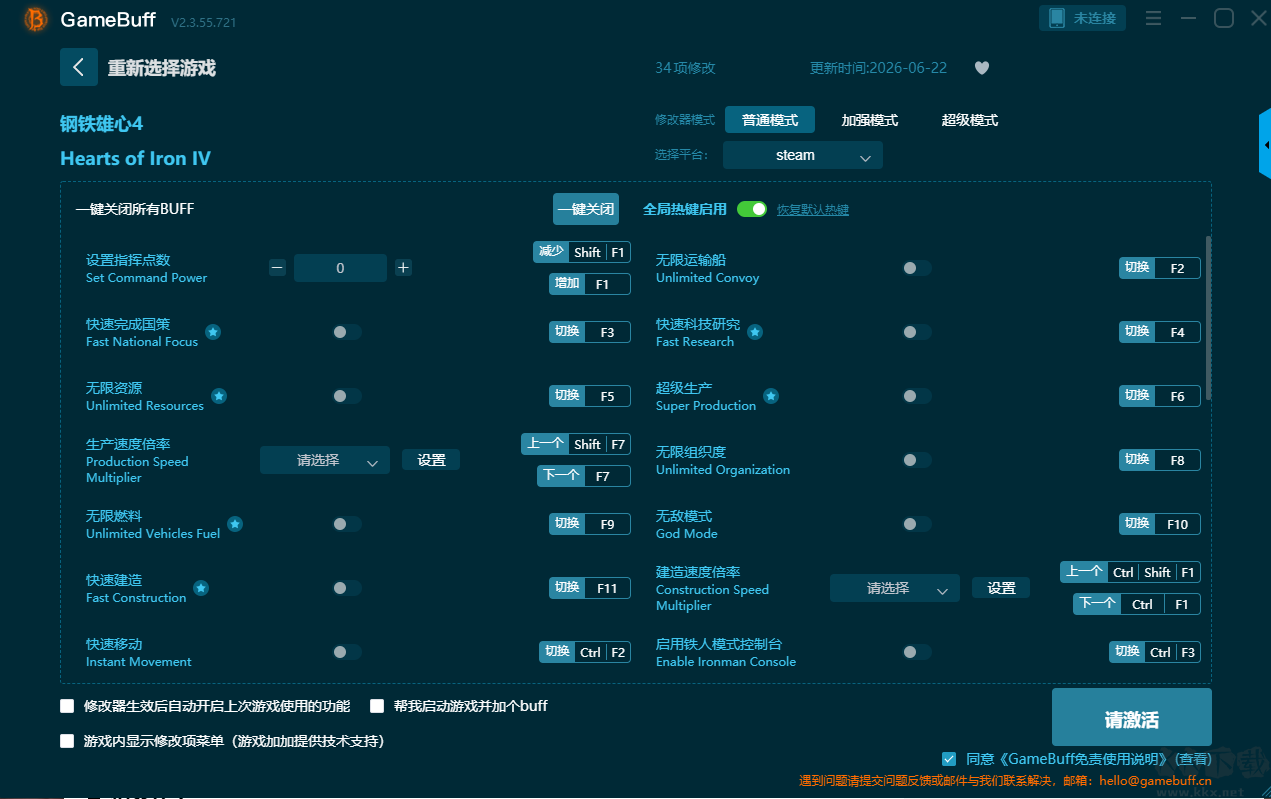Click star badge next to Unlimited Resources
This screenshot has height=799, width=1271.
point(219,396)
